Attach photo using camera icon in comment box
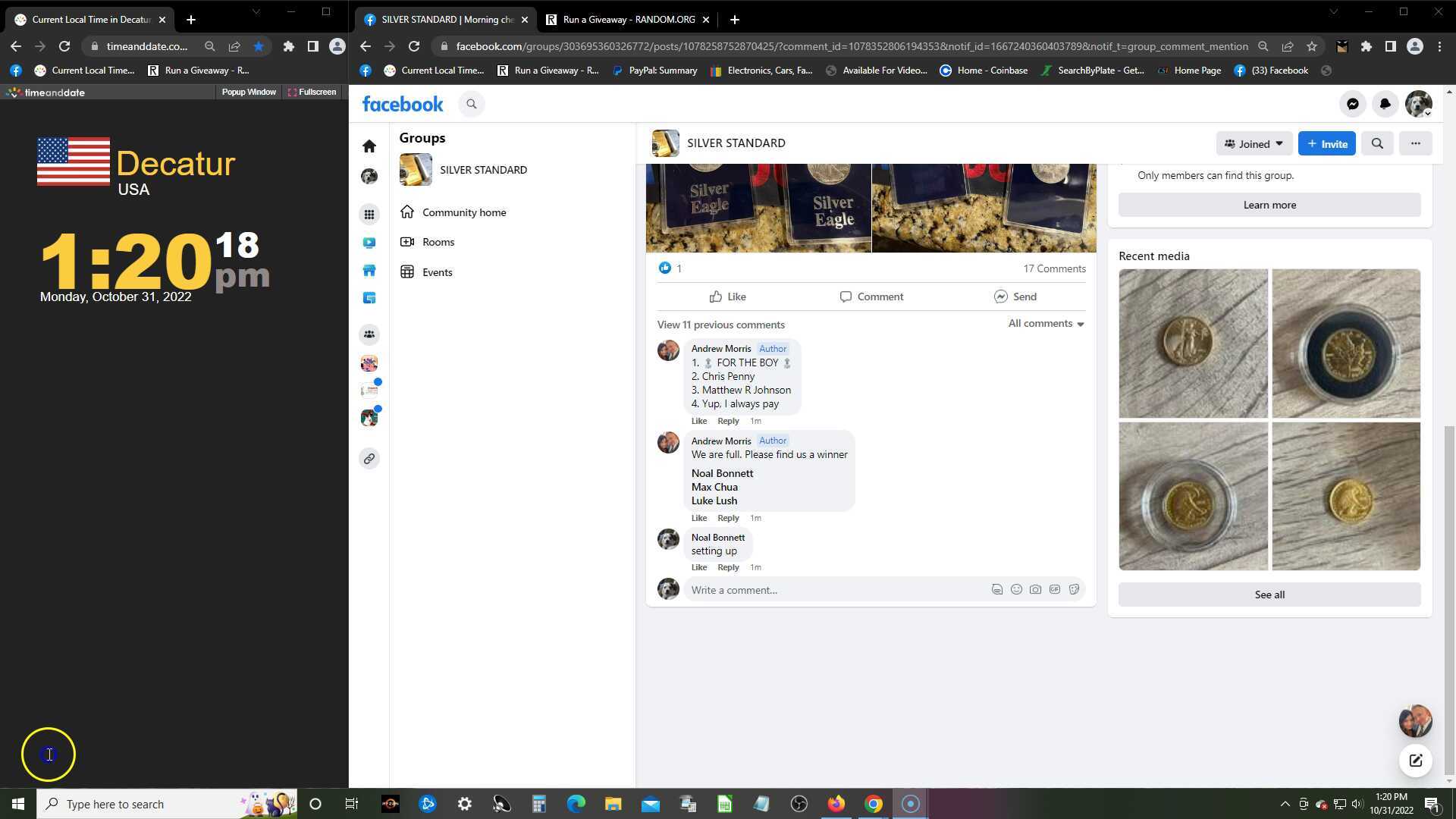Viewport: 1456px width, 819px height. point(1035,590)
